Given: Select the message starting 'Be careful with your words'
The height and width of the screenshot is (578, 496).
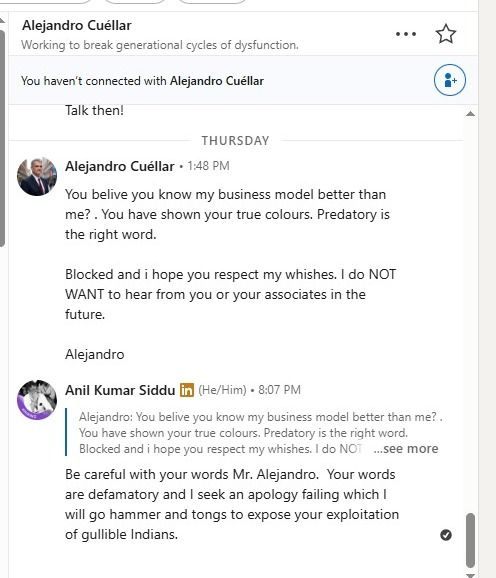Looking at the screenshot, I should pyautogui.click(x=232, y=504).
